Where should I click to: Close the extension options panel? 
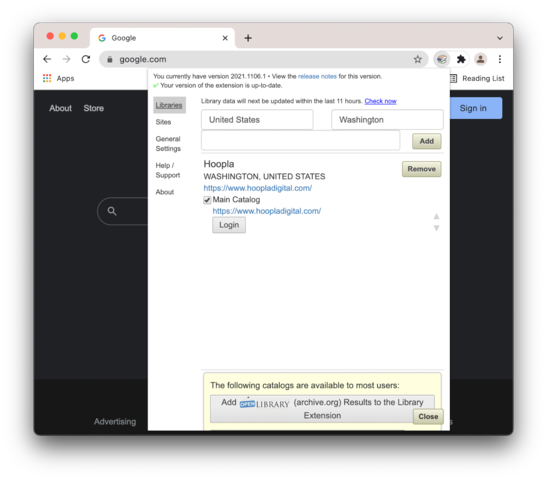click(x=428, y=417)
